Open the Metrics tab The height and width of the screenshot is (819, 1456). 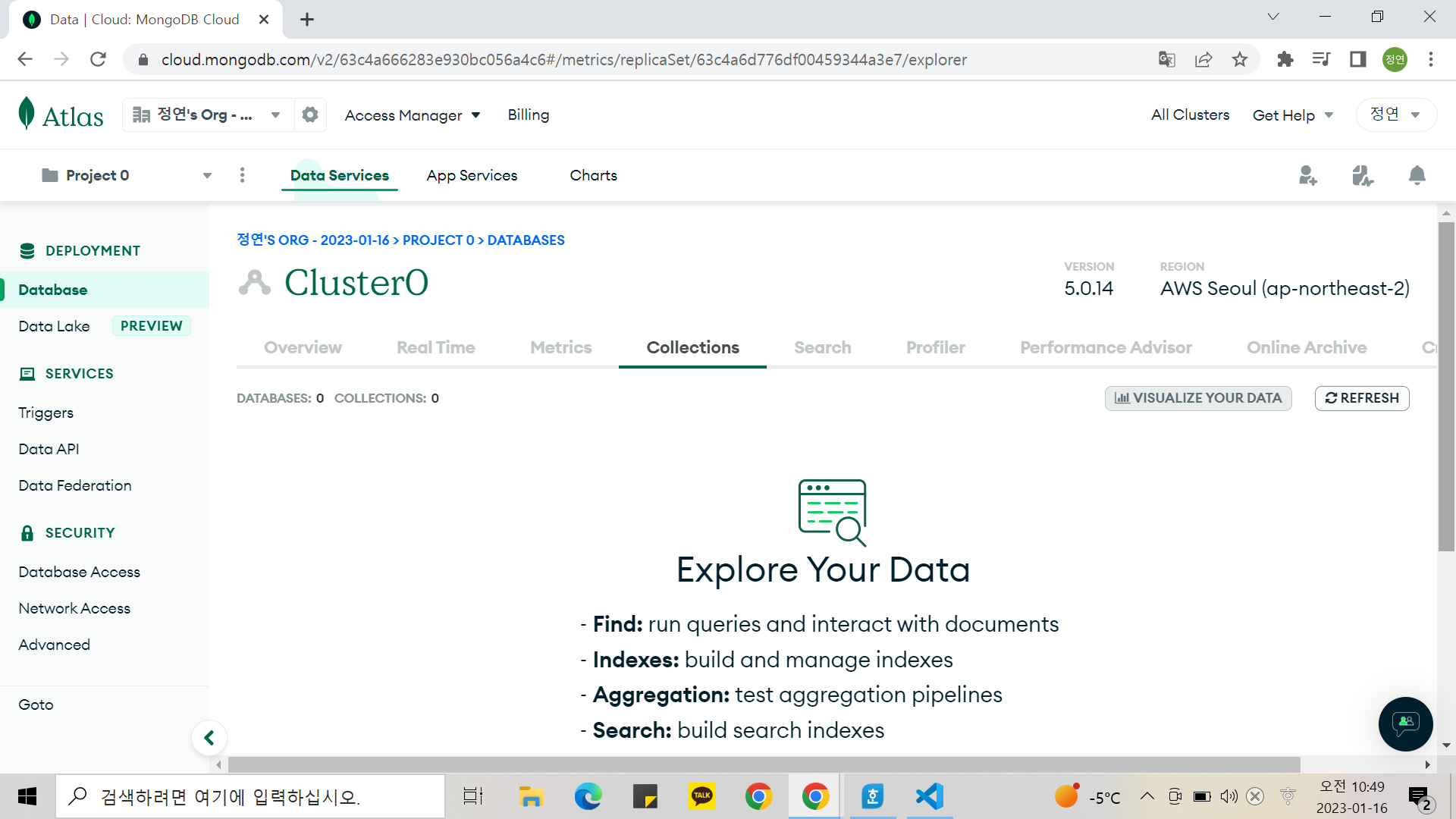coord(561,347)
